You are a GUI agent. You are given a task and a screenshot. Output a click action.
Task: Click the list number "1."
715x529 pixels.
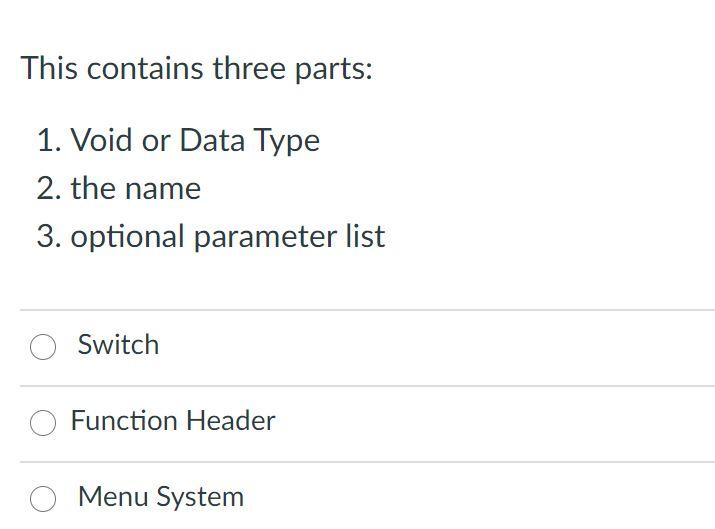pyautogui.click(x=49, y=141)
